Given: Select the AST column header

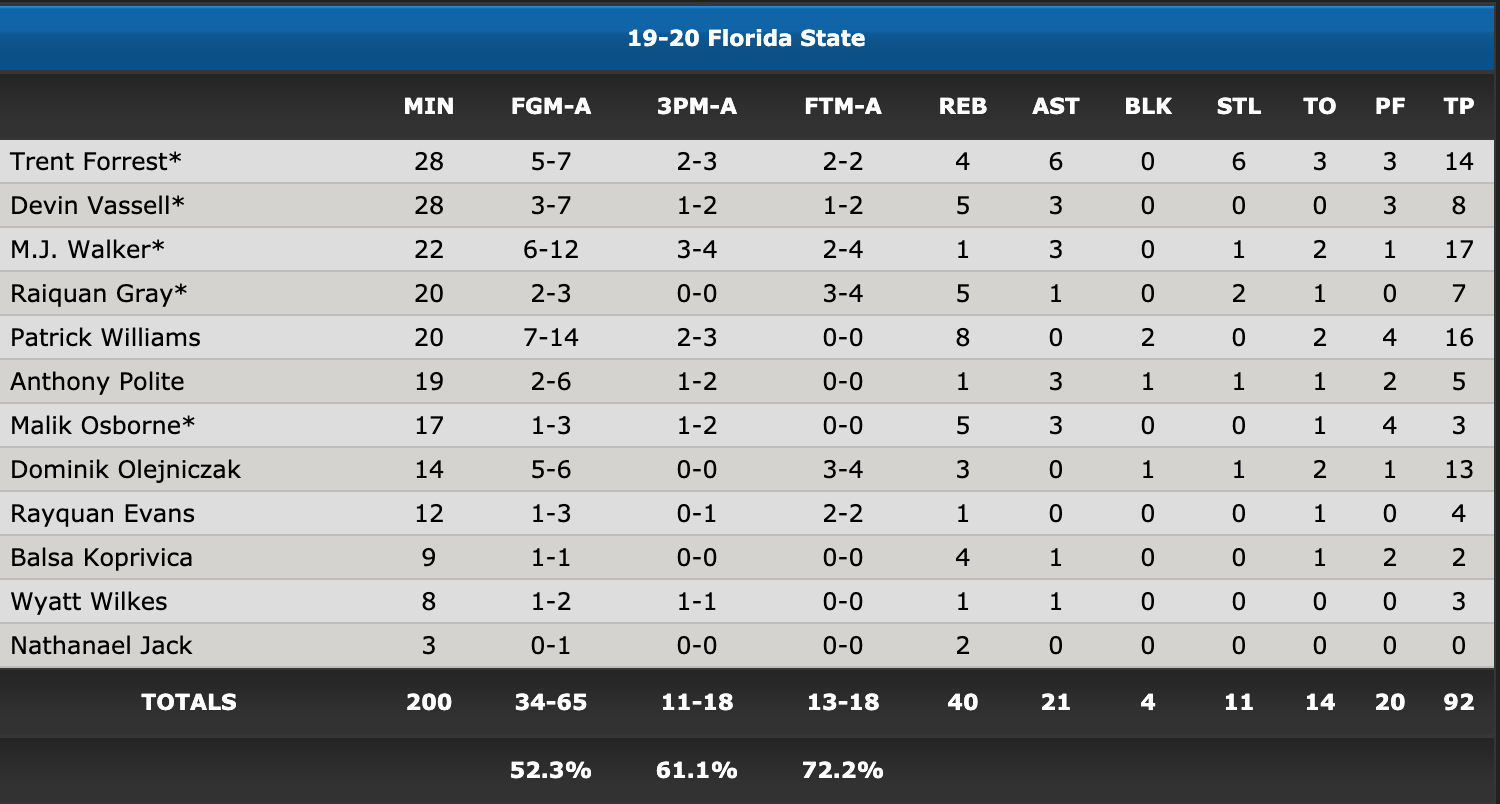Looking at the screenshot, I should pyautogui.click(x=1056, y=106).
